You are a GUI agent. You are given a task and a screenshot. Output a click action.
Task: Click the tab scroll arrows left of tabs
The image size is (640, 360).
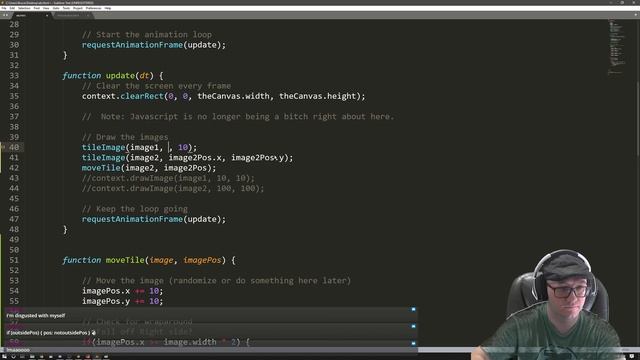point(5,16)
